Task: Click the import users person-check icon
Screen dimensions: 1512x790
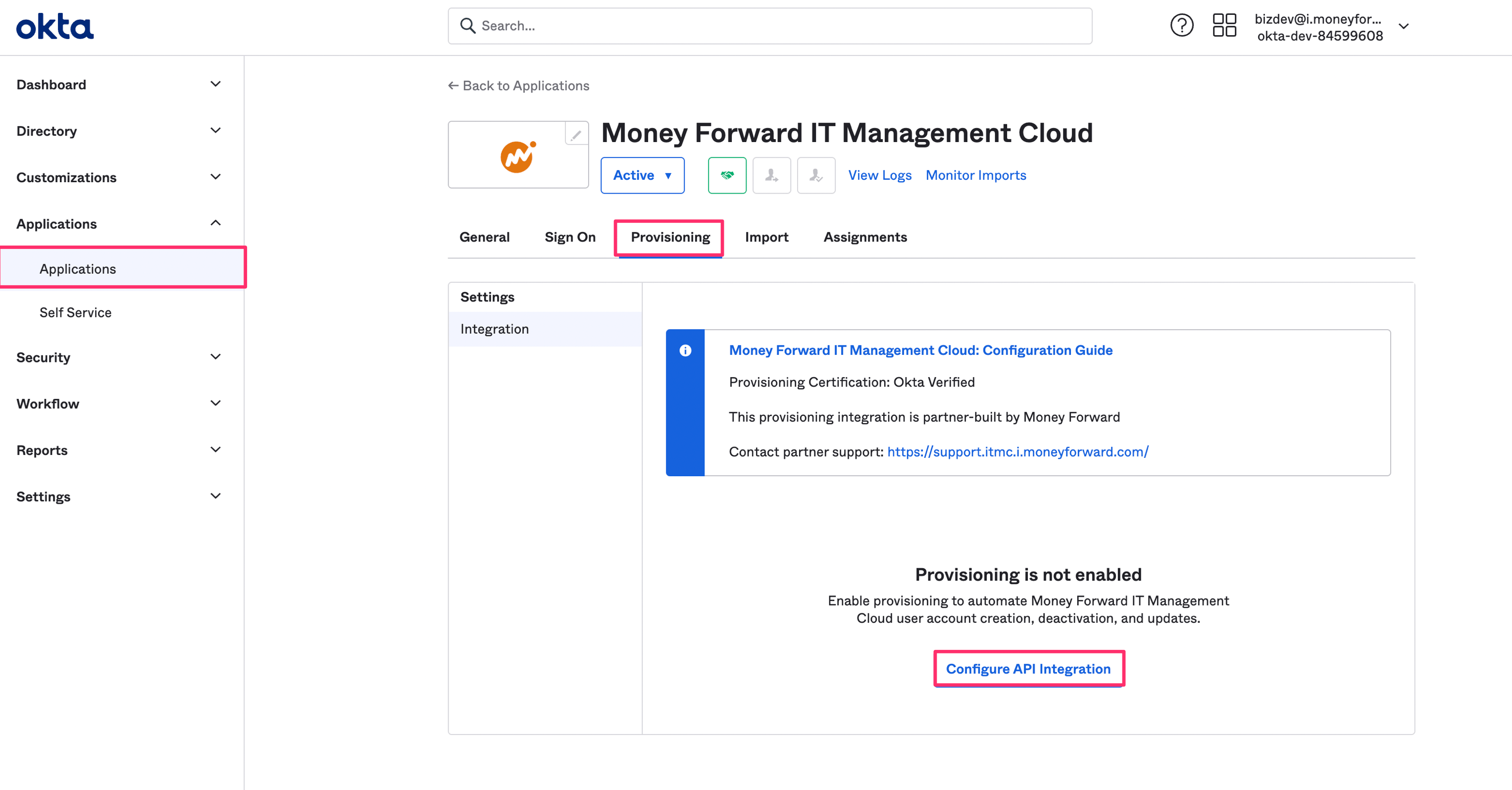Action: (x=816, y=176)
